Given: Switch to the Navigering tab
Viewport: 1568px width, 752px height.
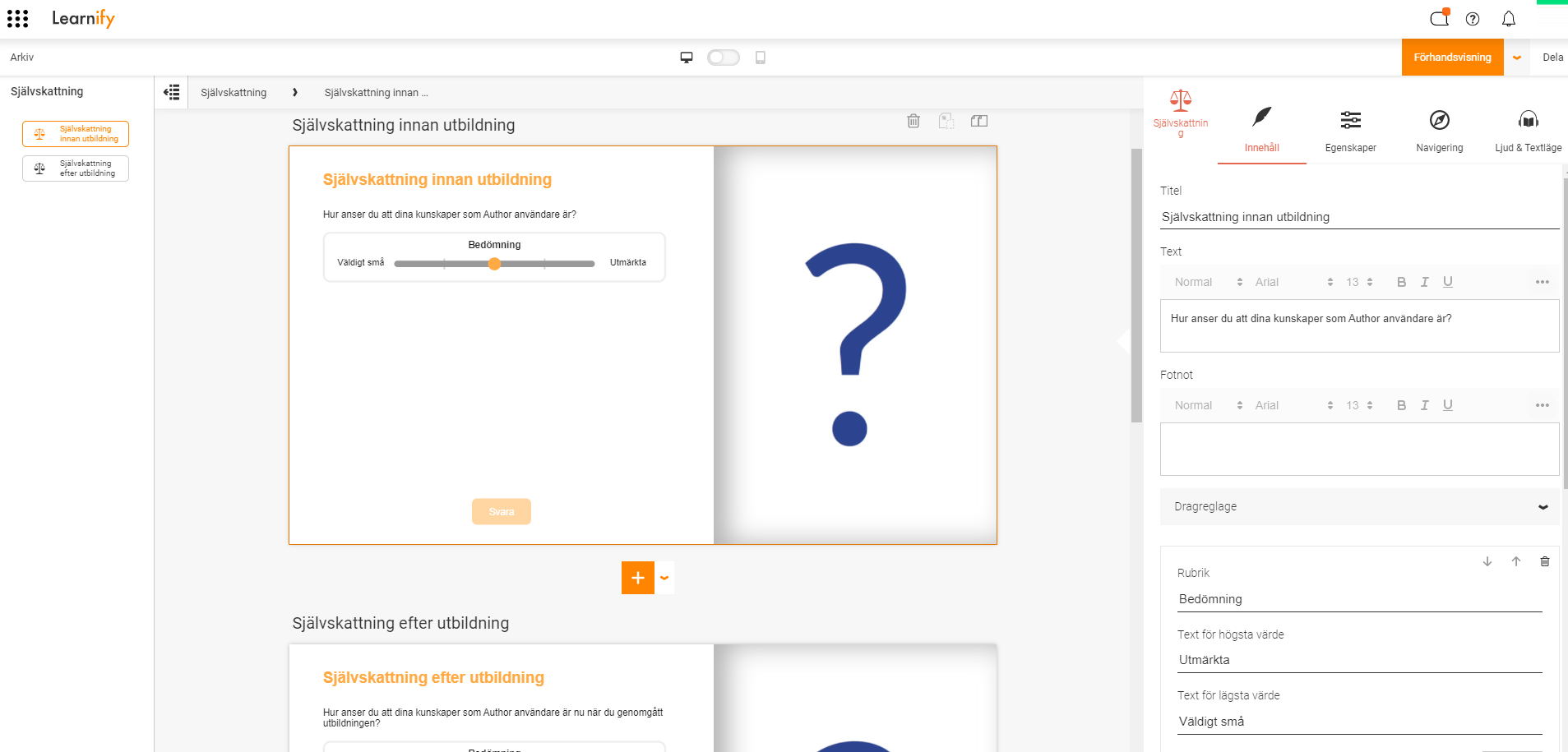Looking at the screenshot, I should tap(1439, 130).
